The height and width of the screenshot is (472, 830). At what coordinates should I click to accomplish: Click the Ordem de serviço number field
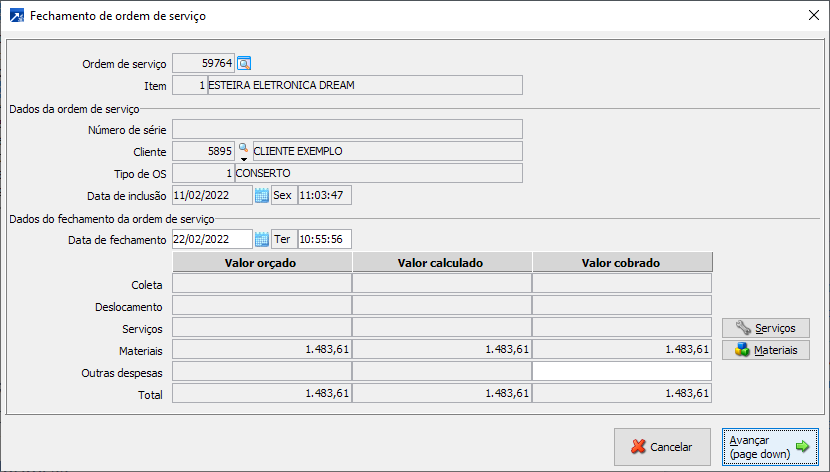204,63
